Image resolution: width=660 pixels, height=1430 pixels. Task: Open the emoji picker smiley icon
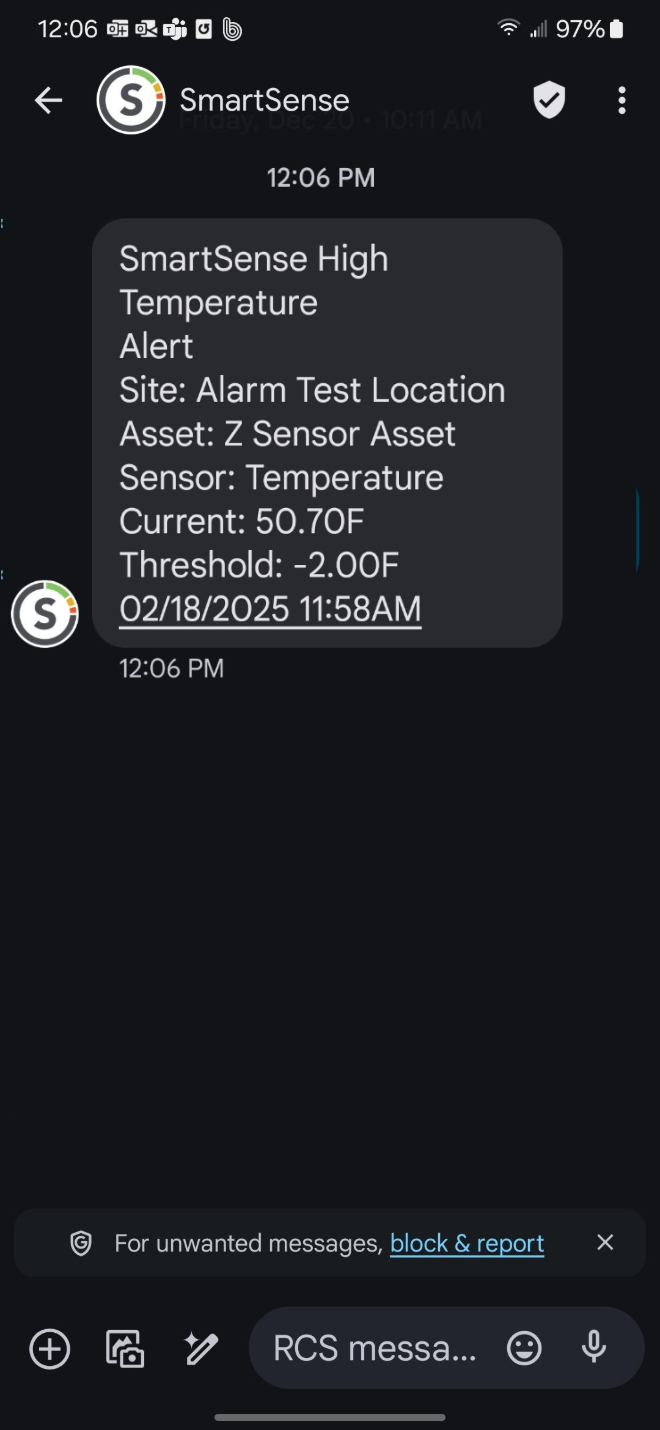[x=524, y=1348]
